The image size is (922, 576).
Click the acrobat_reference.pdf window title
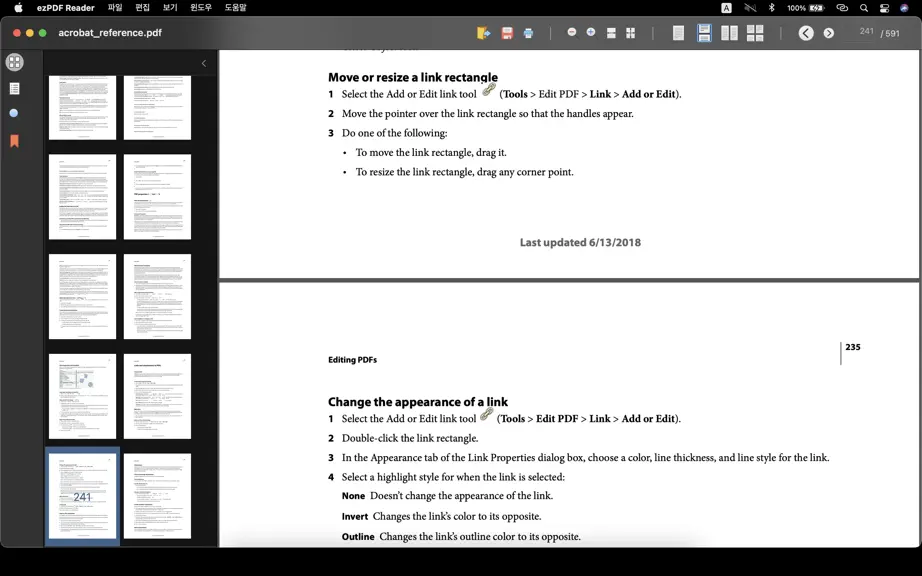click(x=110, y=33)
